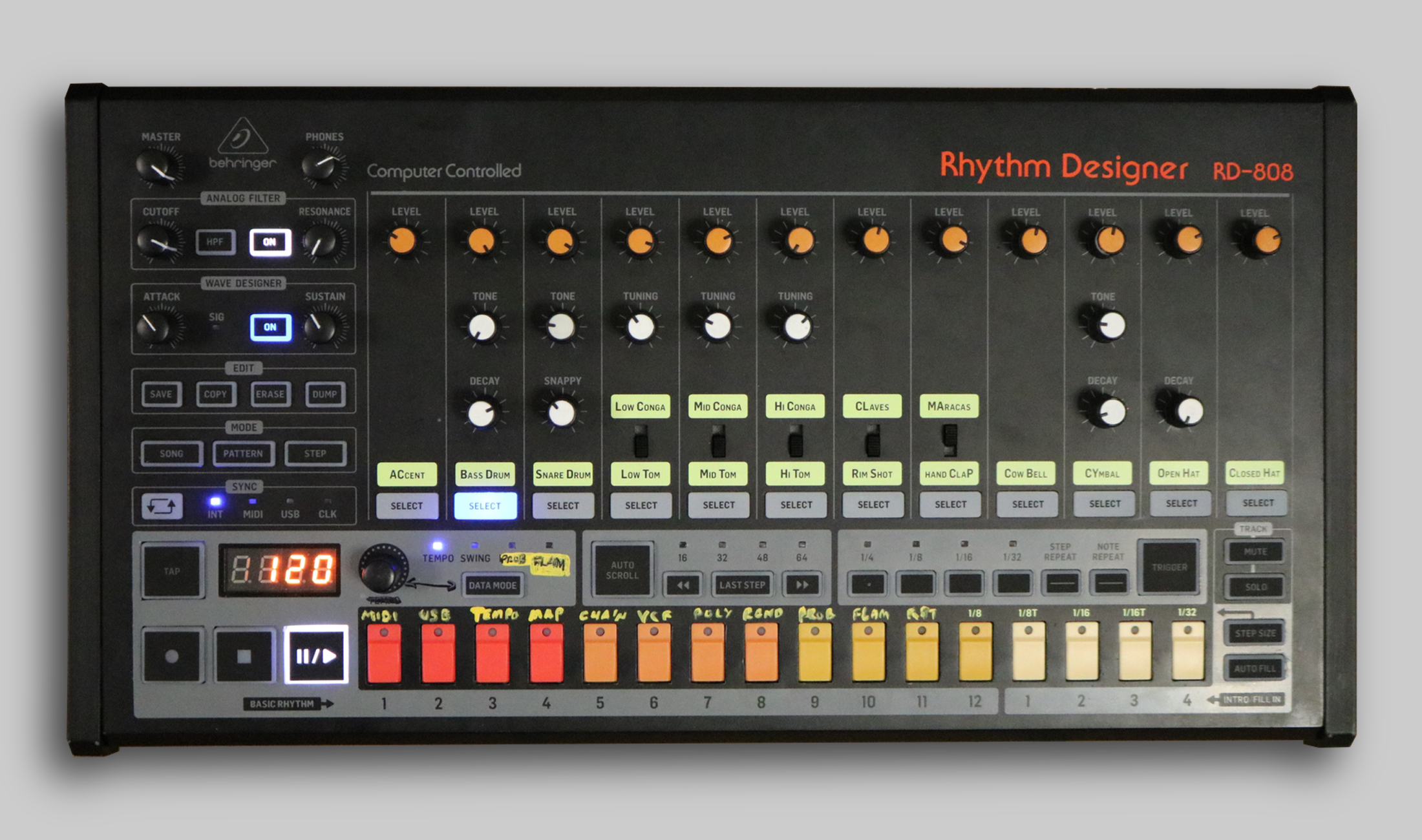Click the Behringer logo
The image size is (1422, 840).
click(242, 145)
